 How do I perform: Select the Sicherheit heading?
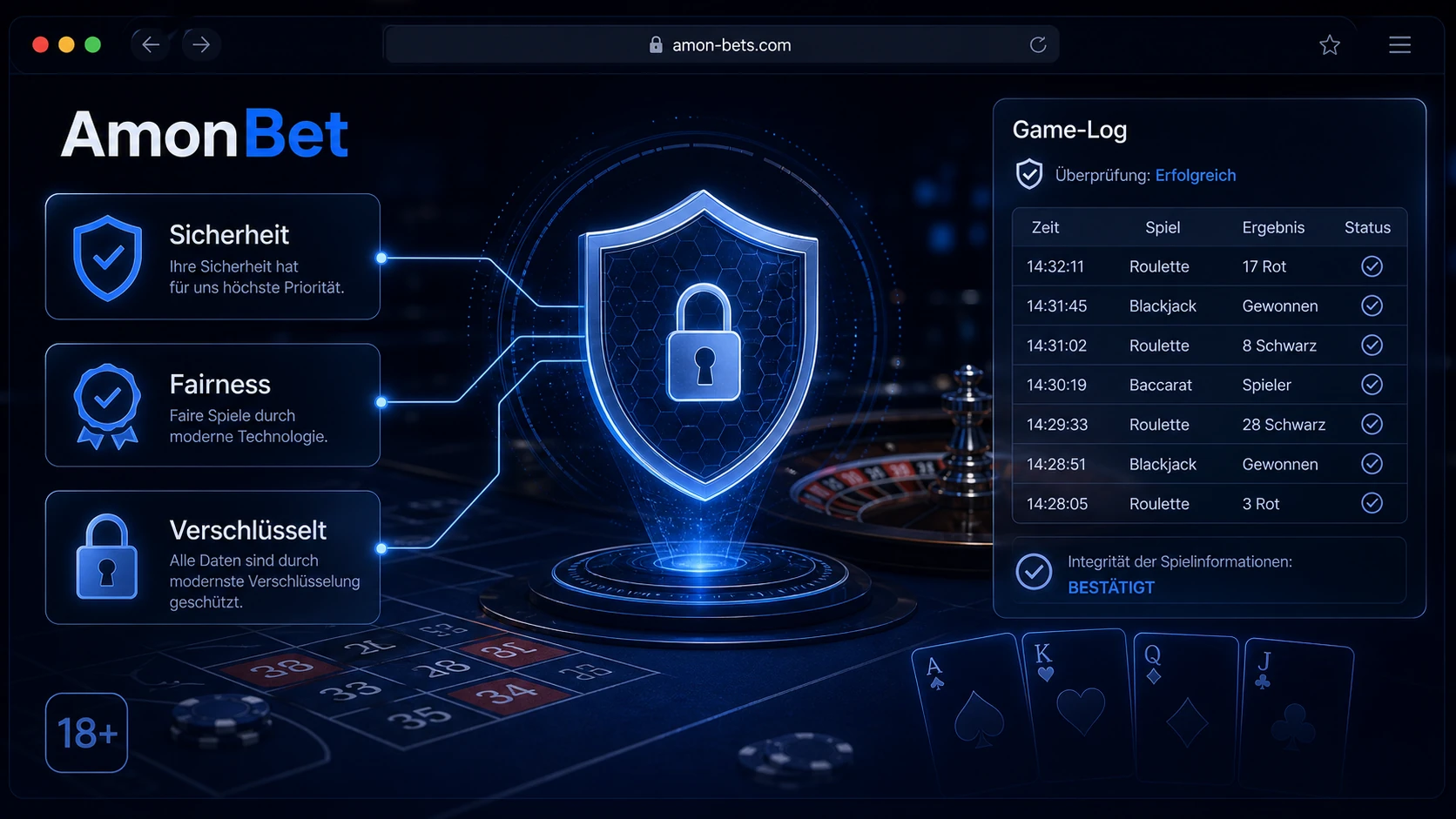(229, 235)
